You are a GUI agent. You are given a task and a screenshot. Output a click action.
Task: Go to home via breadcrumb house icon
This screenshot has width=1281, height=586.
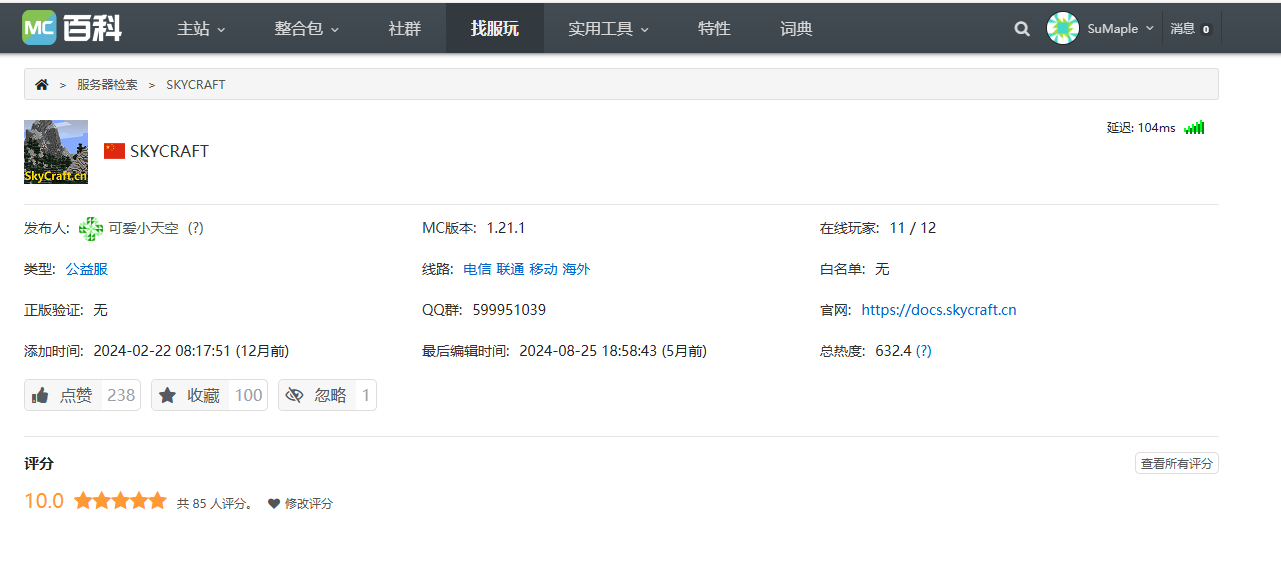[x=41, y=85]
